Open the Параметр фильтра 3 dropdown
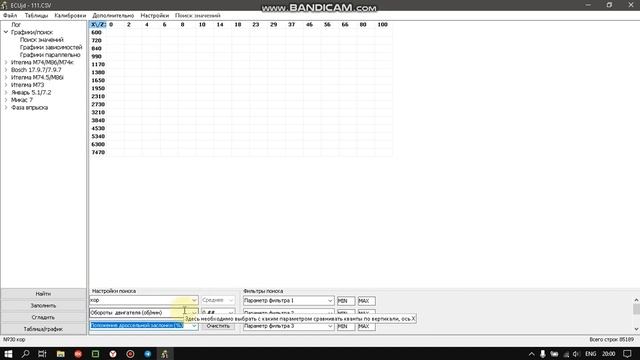 [330, 326]
